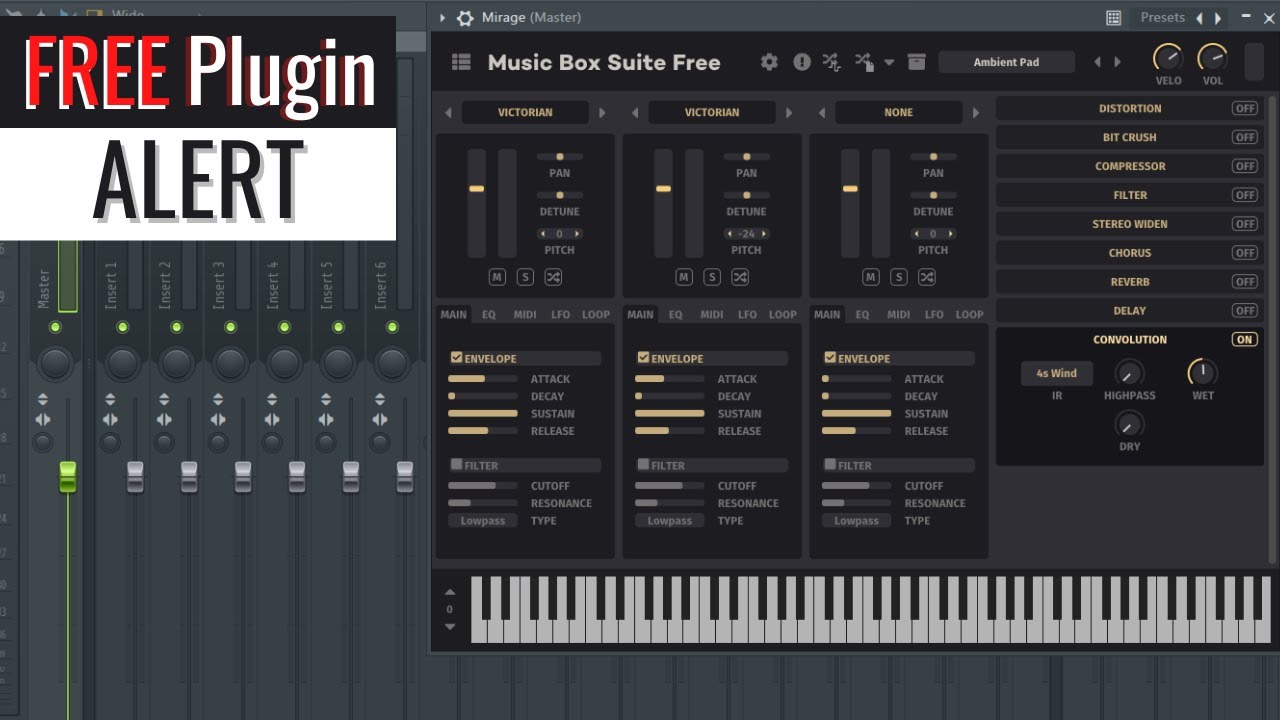Open the randomize options dropdown arrow
The width and height of the screenshot is (1280, 720).
[889, 62]
